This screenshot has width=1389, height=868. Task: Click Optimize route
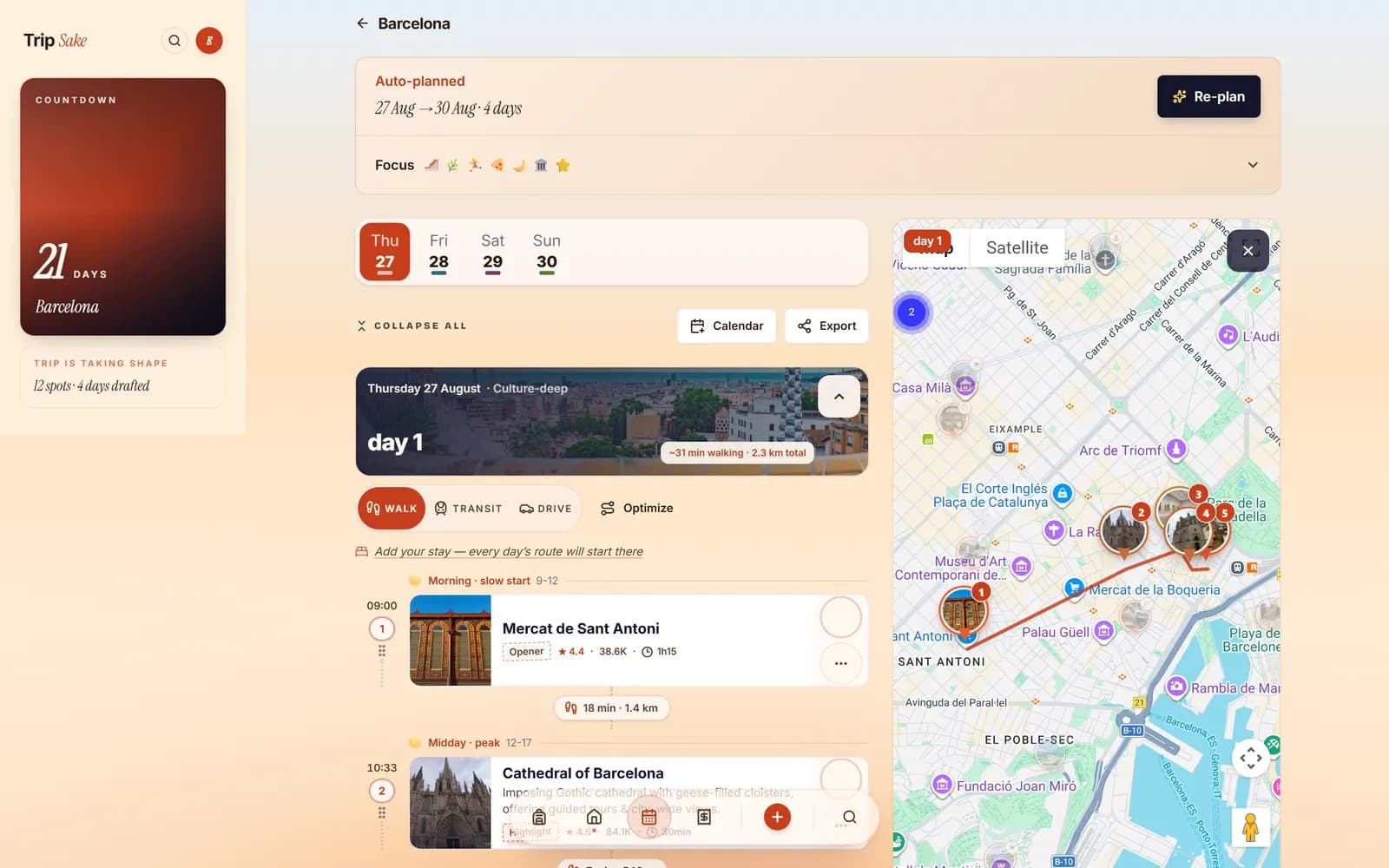(637, 509)
